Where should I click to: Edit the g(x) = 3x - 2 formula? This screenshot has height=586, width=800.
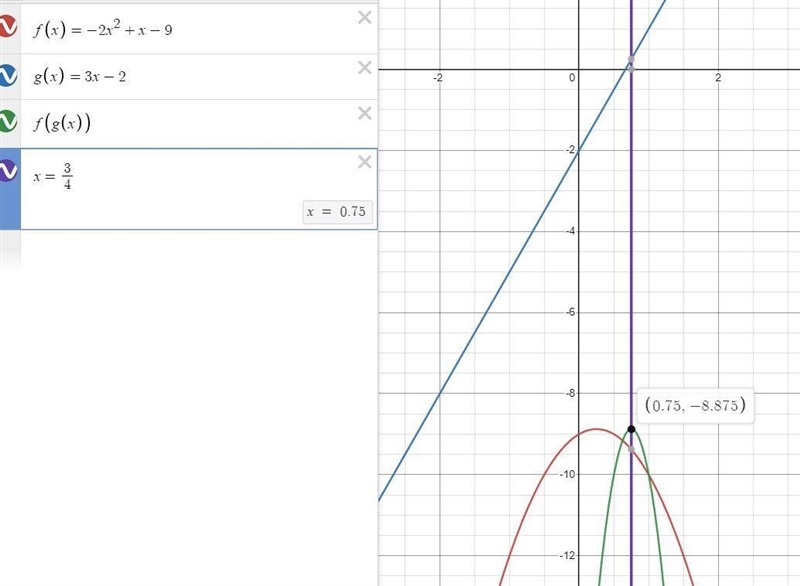[x=80, y=77]
